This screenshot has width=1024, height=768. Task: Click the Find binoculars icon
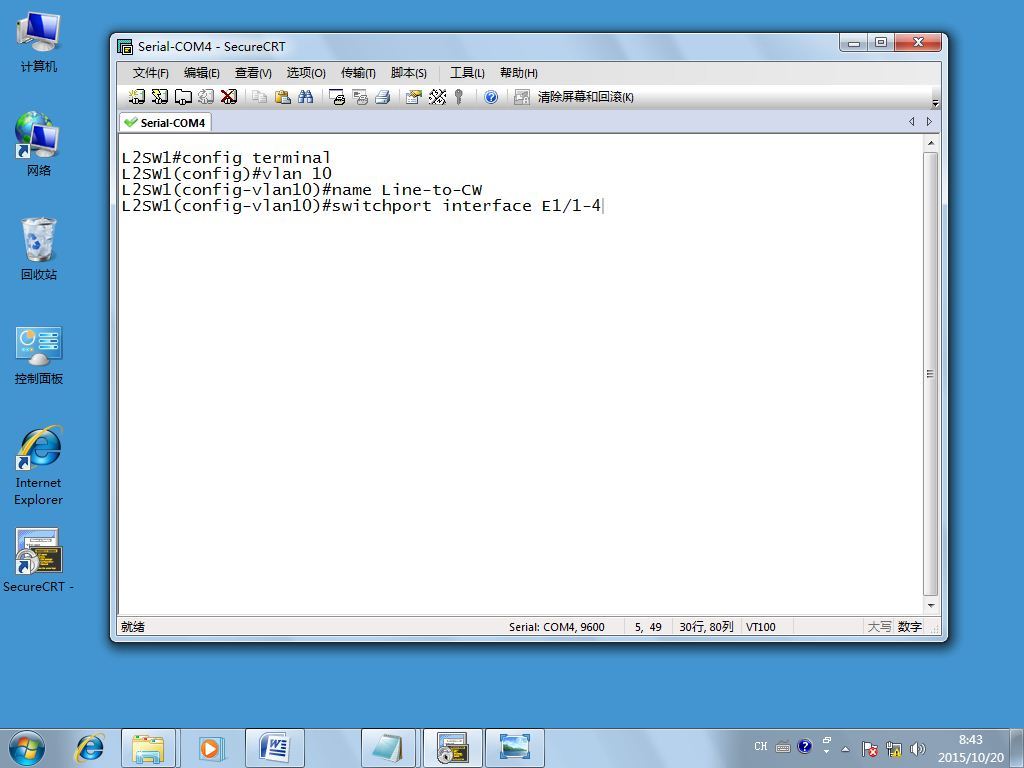pos(306,97)
